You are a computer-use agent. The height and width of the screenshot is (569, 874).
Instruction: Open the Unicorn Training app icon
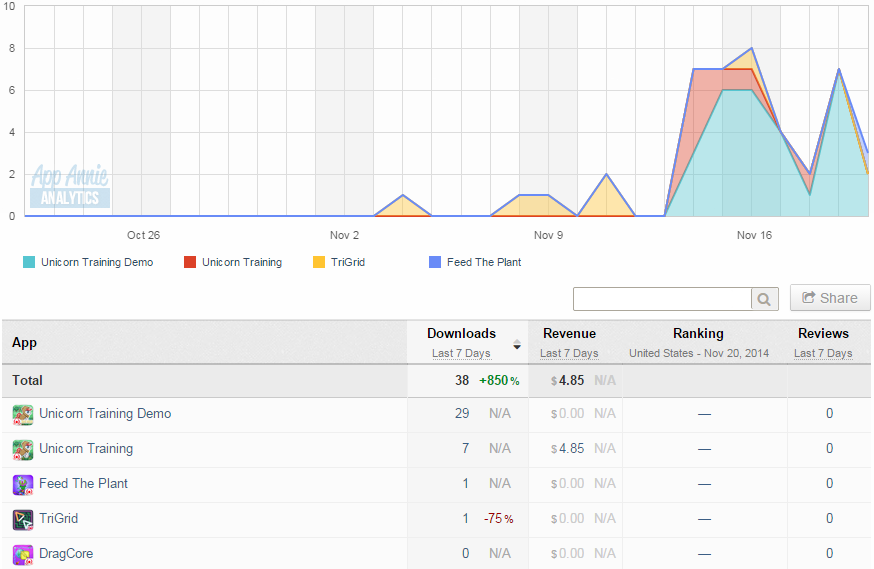23,450
